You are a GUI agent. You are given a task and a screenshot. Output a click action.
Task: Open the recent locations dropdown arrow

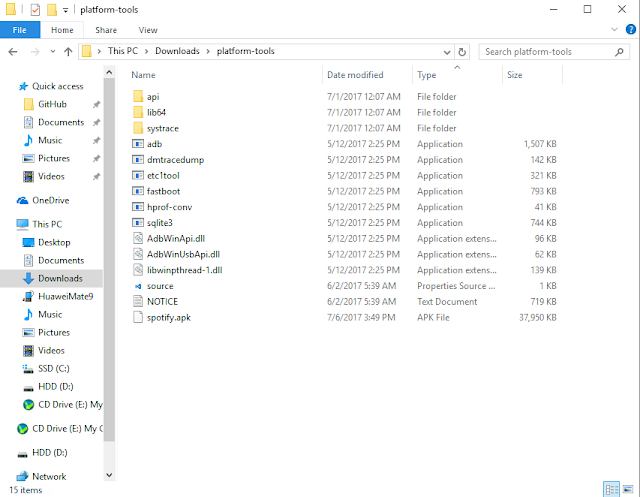[x=53, y=52]
